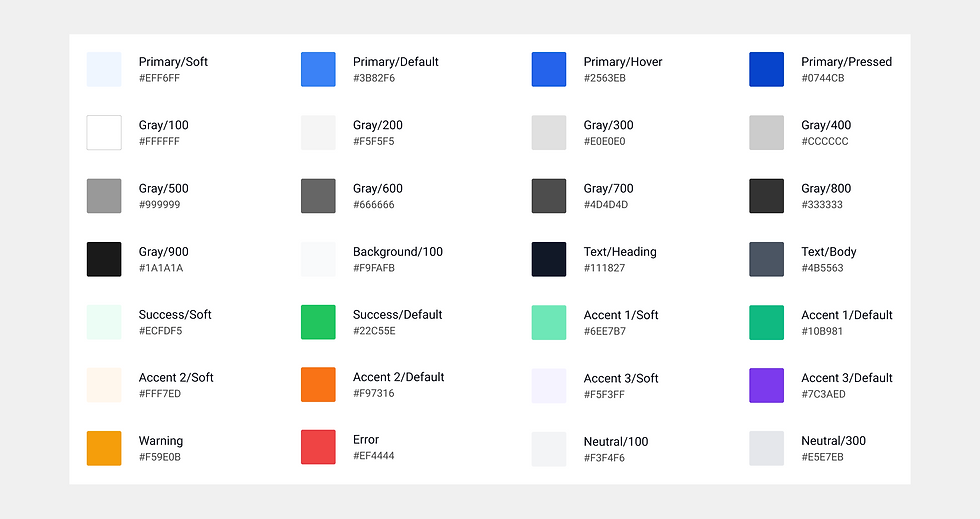Click the Success/Default green swatch
Viewport: 980px width, 519px height.
tap(318, 322)
